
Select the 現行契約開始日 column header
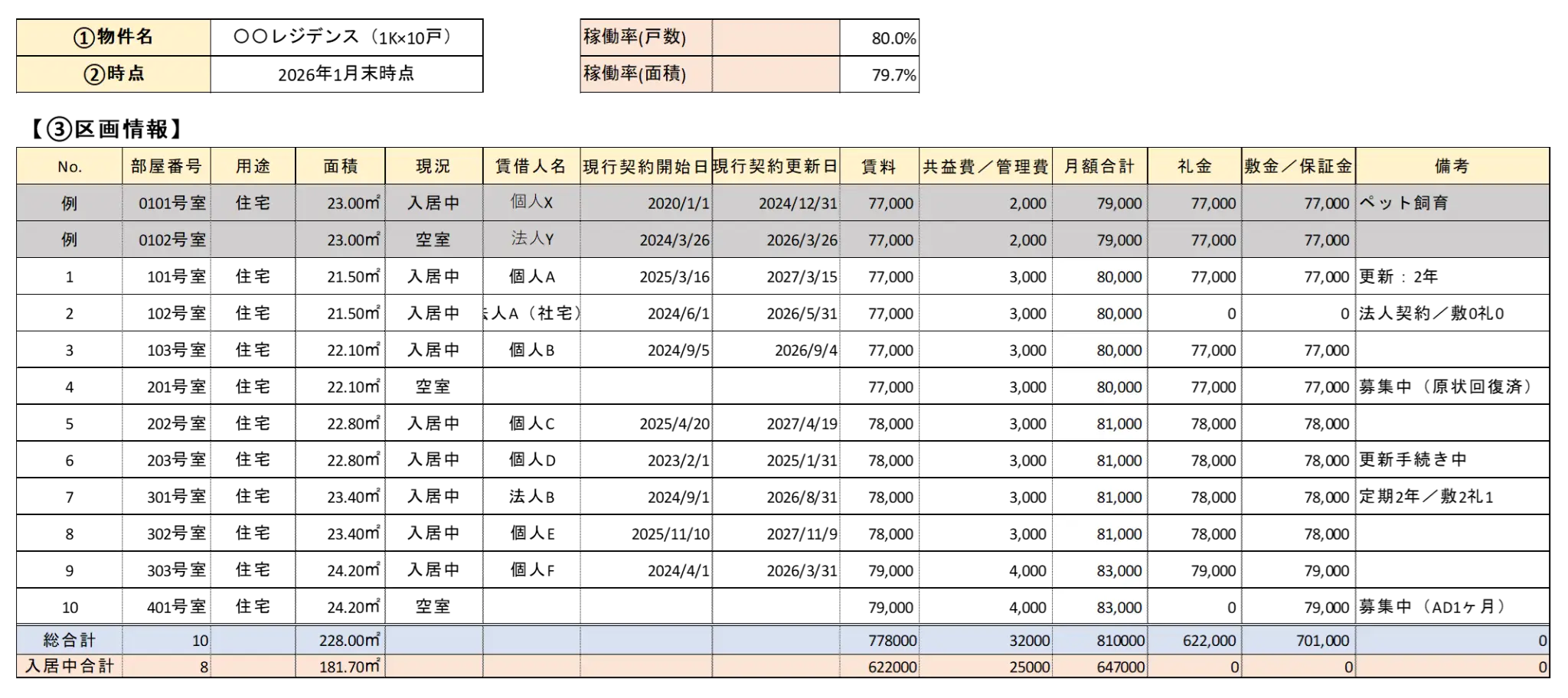click(645, 166)
